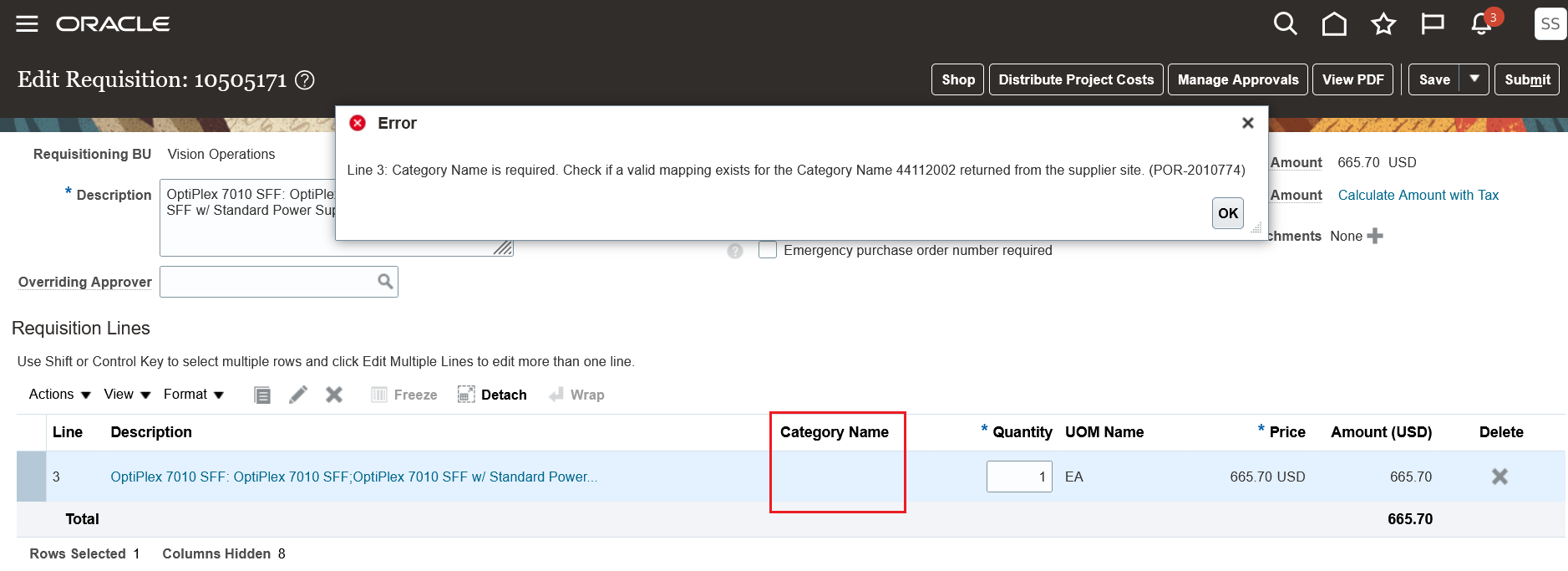Open notifications bell icon

coord(1482,23)
